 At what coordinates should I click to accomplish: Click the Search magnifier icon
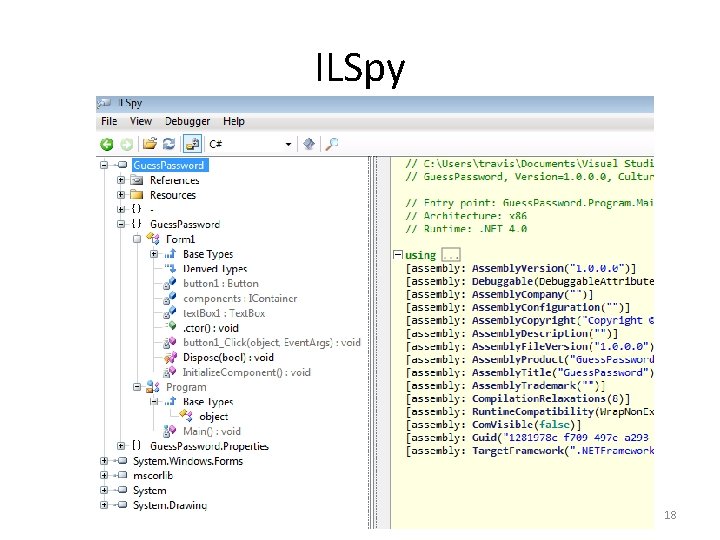click(331, 144)
